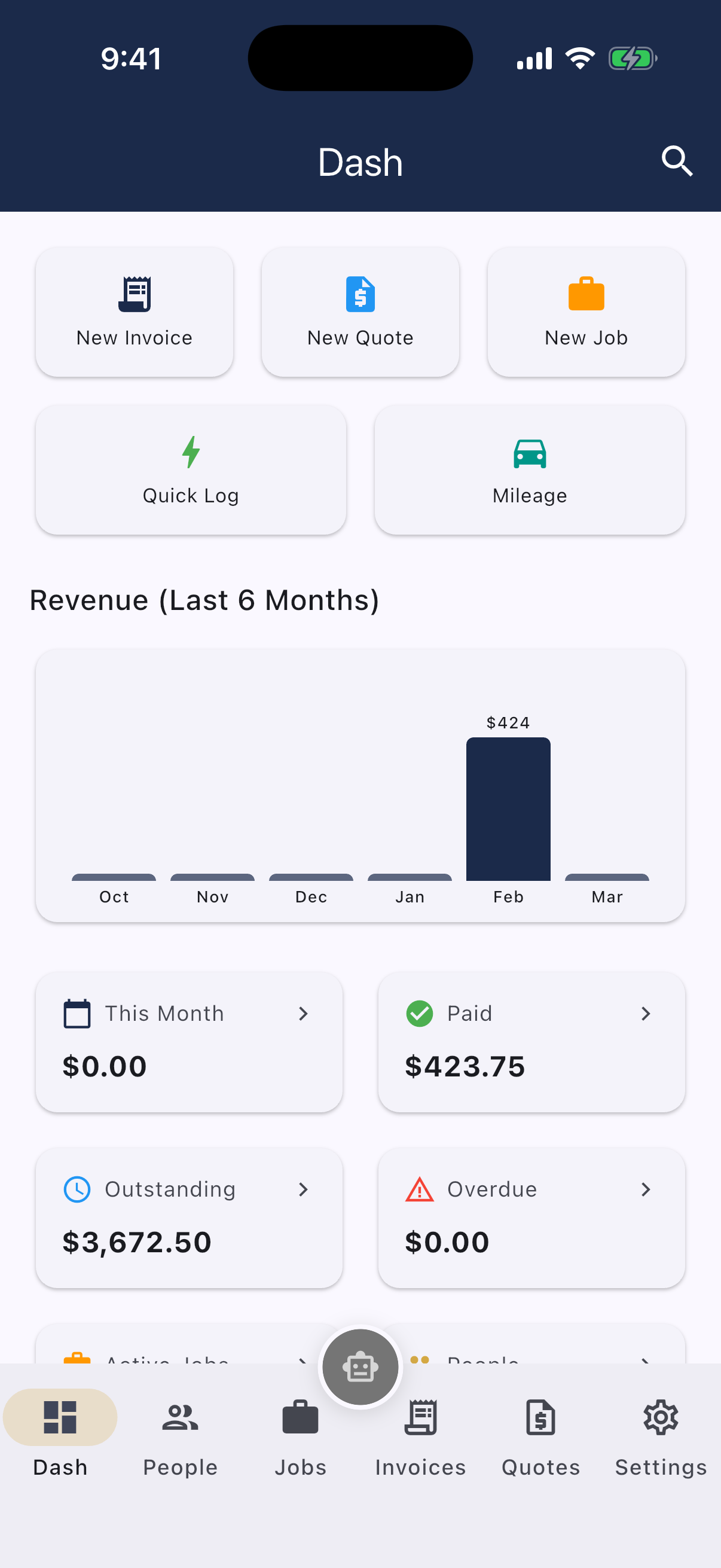
Task: Tap the New Quote document icon
Action: click(x=360, y=294)
